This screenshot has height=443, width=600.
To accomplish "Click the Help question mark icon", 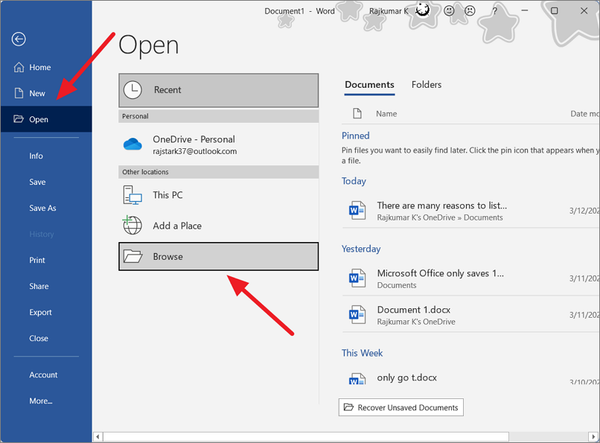I will click(x=495, y=11).
